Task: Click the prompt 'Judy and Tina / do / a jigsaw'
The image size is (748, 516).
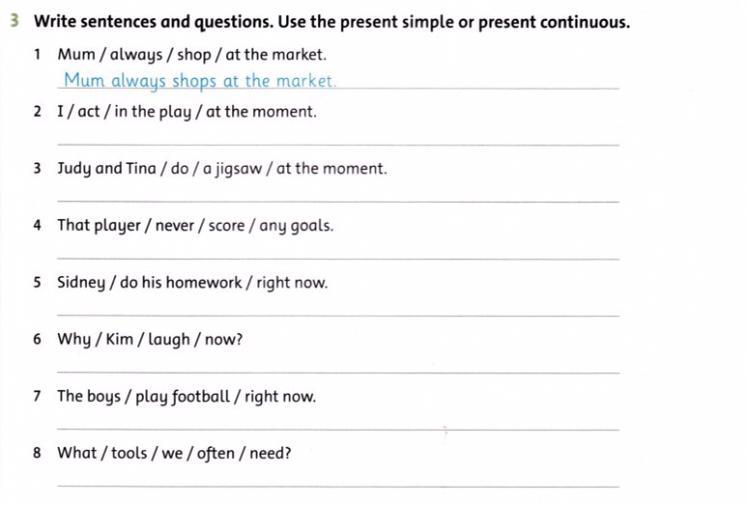Action: 221,169
